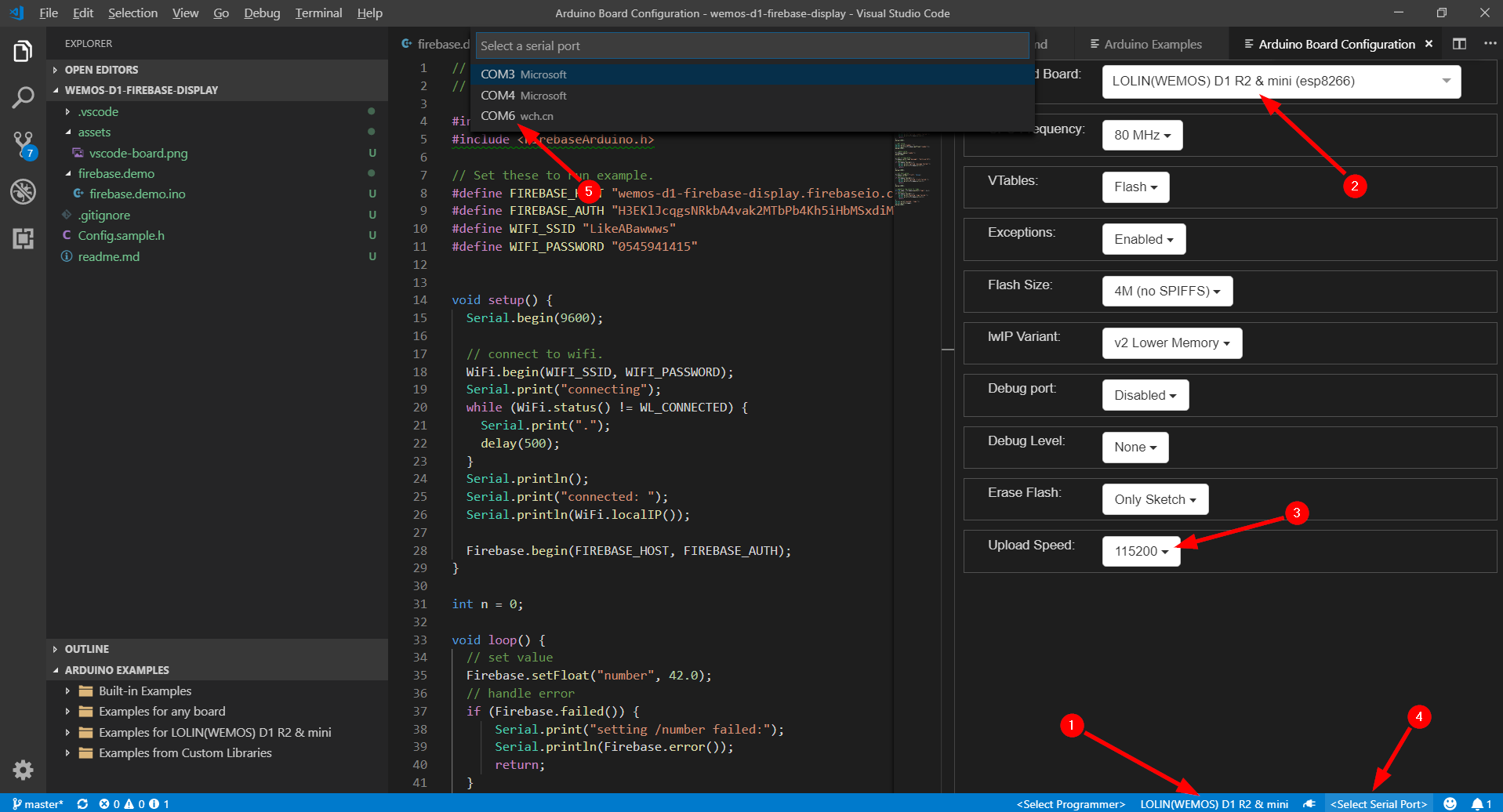The width and height of the screenshot is (1503, 812).
Task: Open the Help menu
Action: coord(369,13)
